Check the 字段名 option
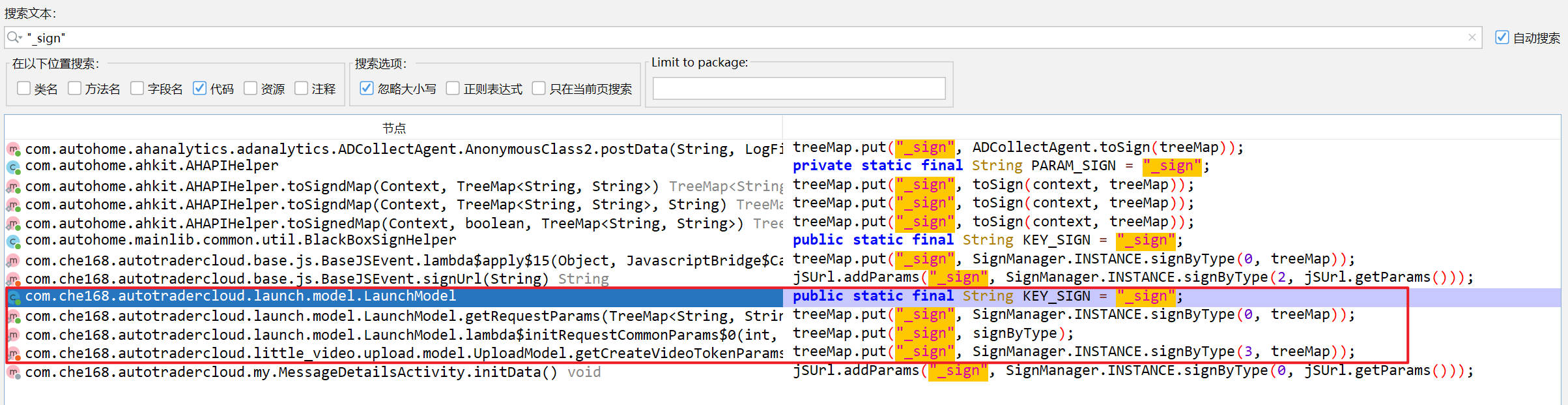Viewport: 1568px width, 405px height. tap(137, 88)
